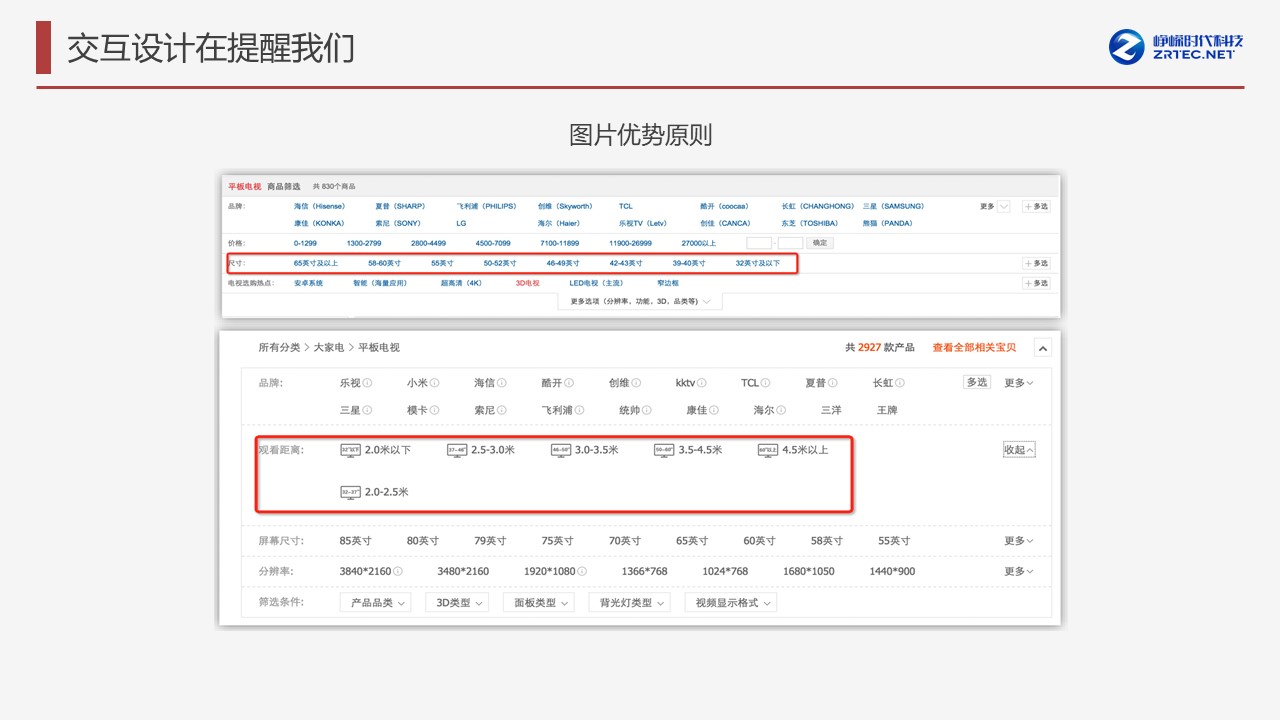This screenshot has width=1280, height=720.
Task: Open the 3D类型 dropdown filter
Action: point(457,603)
